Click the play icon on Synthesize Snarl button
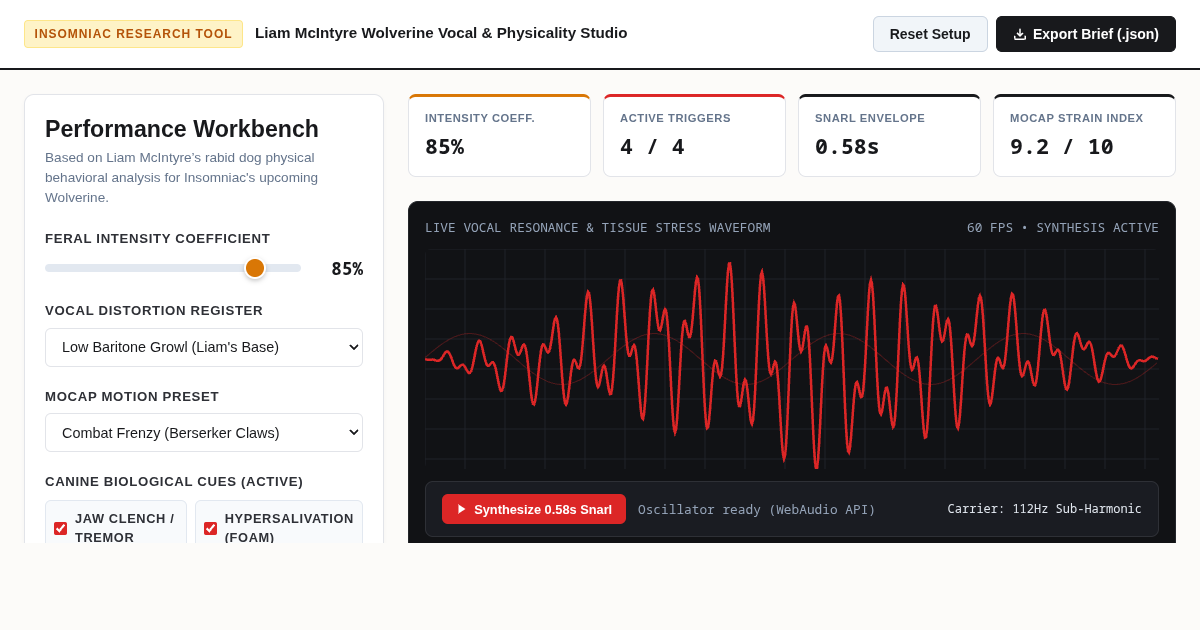The height and width of the screenshot is (630, 1200). 462,509
